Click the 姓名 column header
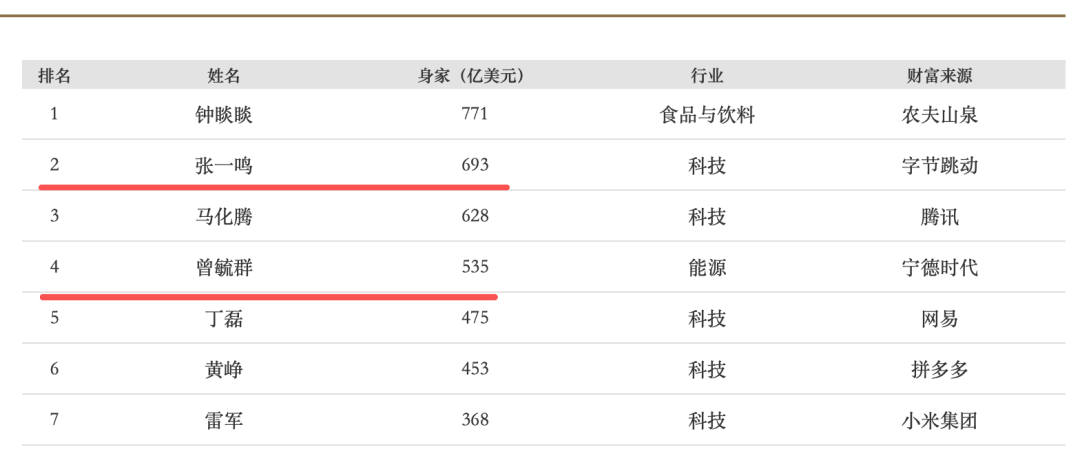Screen dimensions: 1080x456 [x=224, y=76]
